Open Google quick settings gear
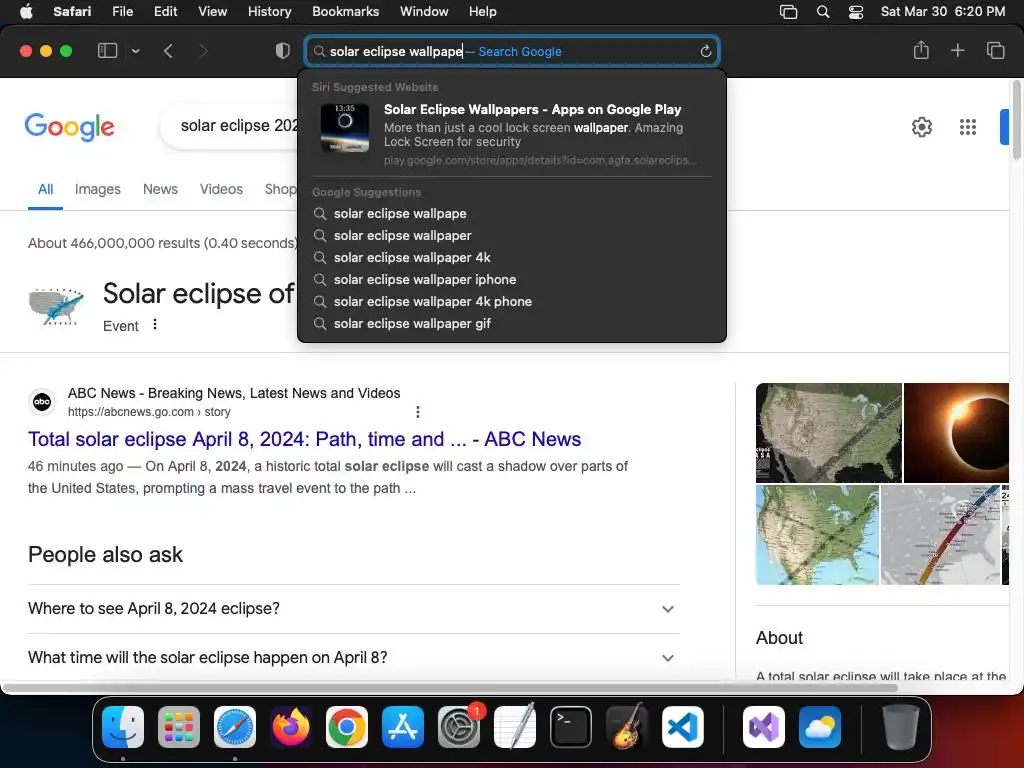The image size is (1024, 768). [x=921, y=127]
